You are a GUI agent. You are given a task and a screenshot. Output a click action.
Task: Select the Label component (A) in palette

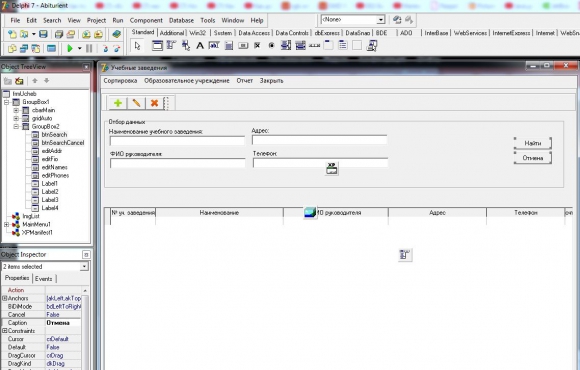click(x=200, y=46)
